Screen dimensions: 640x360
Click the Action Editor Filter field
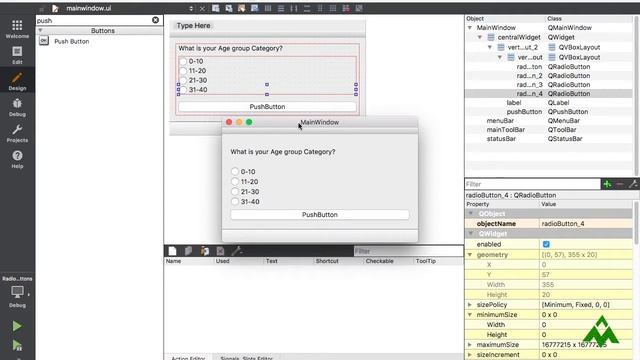(x=408, y=251)
